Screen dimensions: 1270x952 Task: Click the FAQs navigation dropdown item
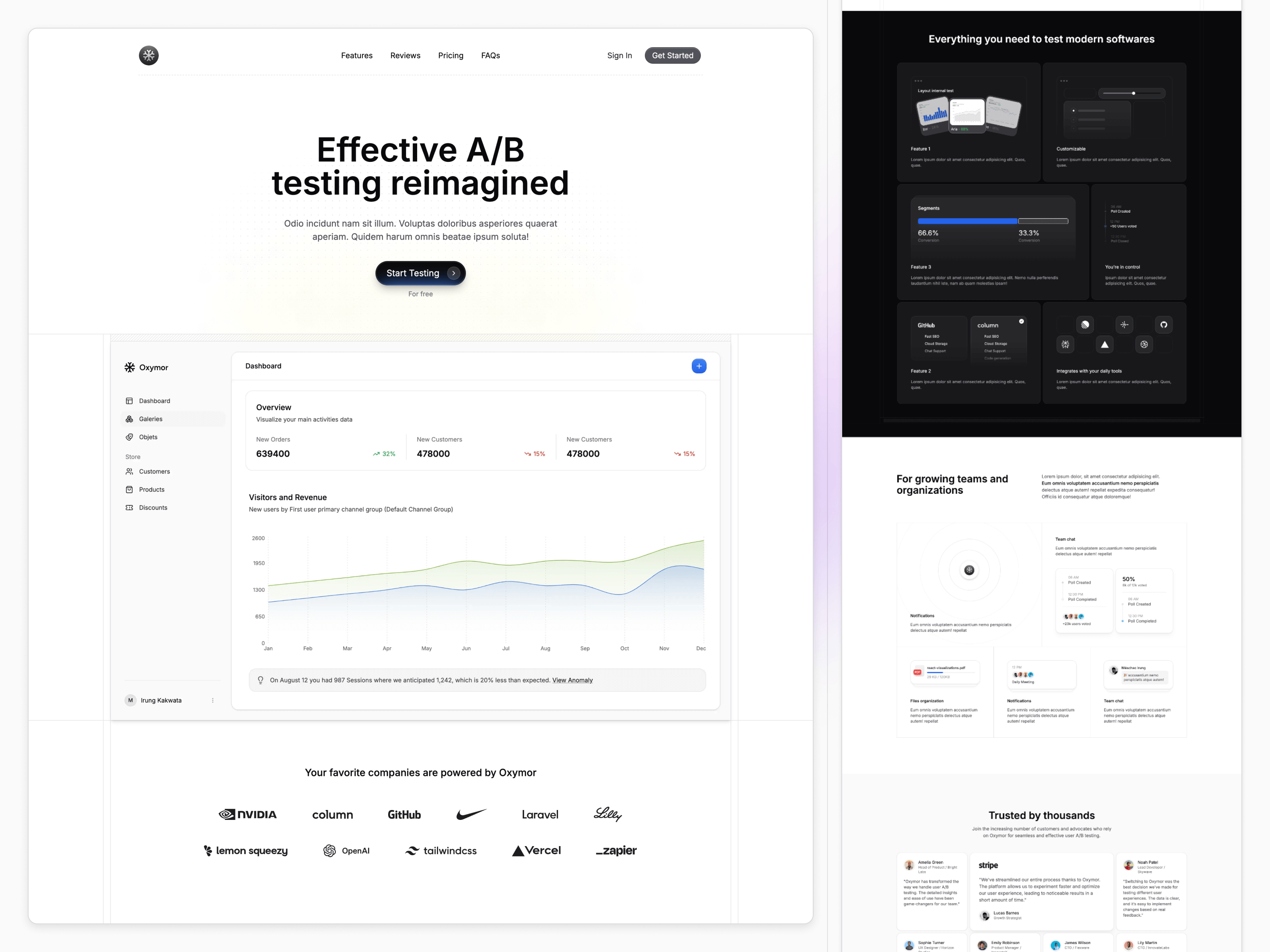pyautogui.click(x=490, y=55)
